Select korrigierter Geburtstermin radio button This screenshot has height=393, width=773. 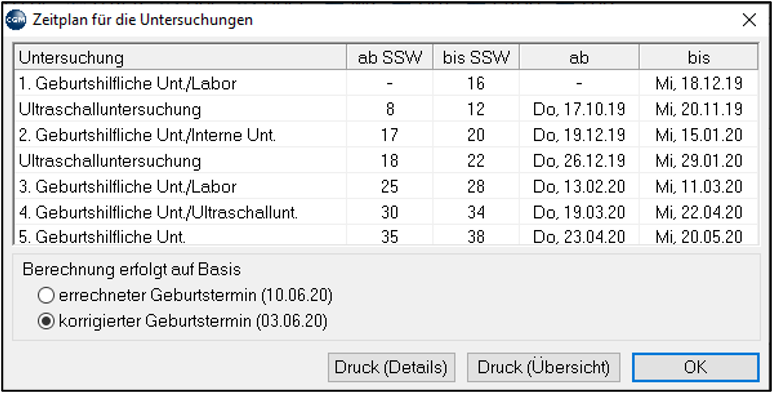[x=46, y=322]
